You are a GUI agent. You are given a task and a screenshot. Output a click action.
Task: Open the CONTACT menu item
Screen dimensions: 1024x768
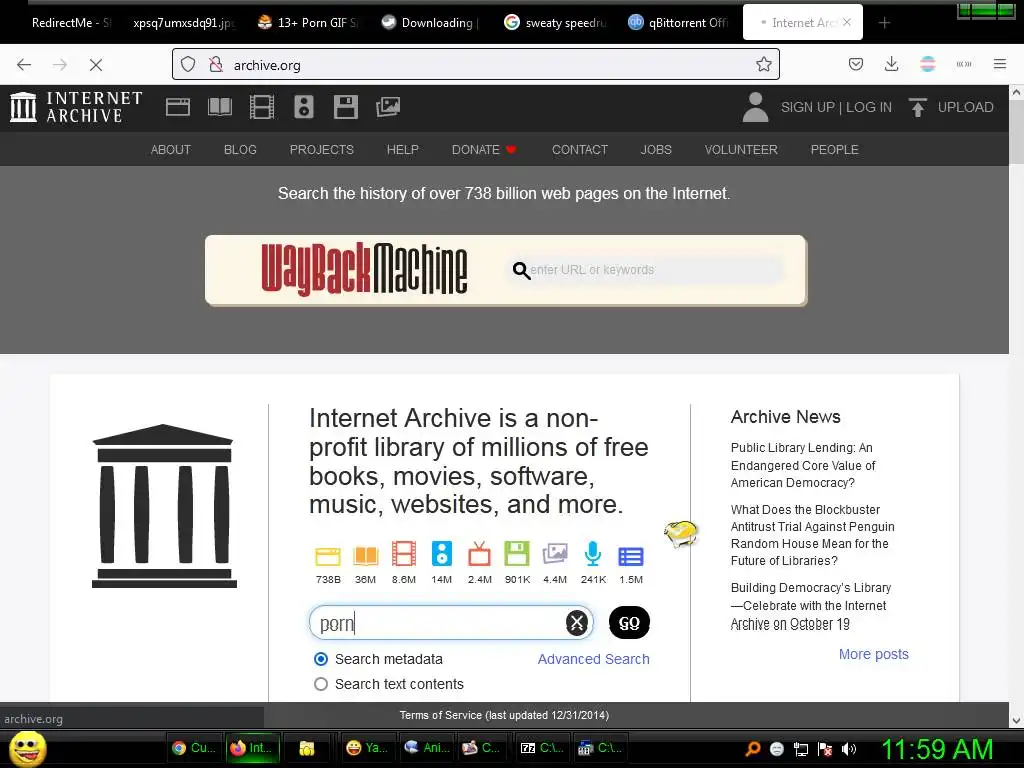coord(580,150)
